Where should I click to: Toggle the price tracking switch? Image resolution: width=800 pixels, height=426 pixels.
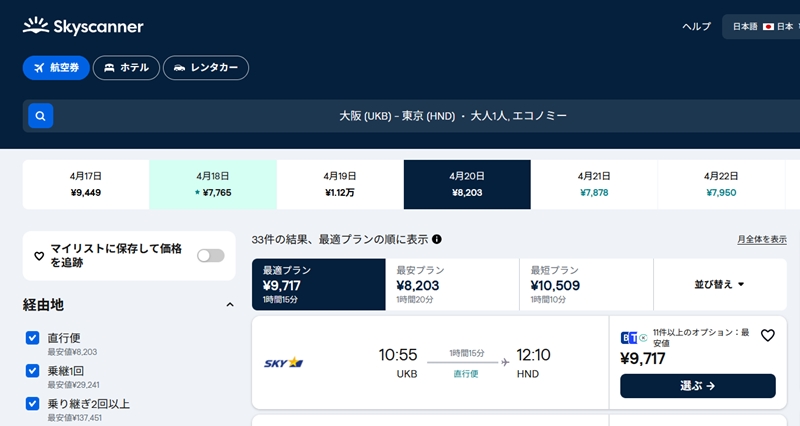tap(210, 256)
